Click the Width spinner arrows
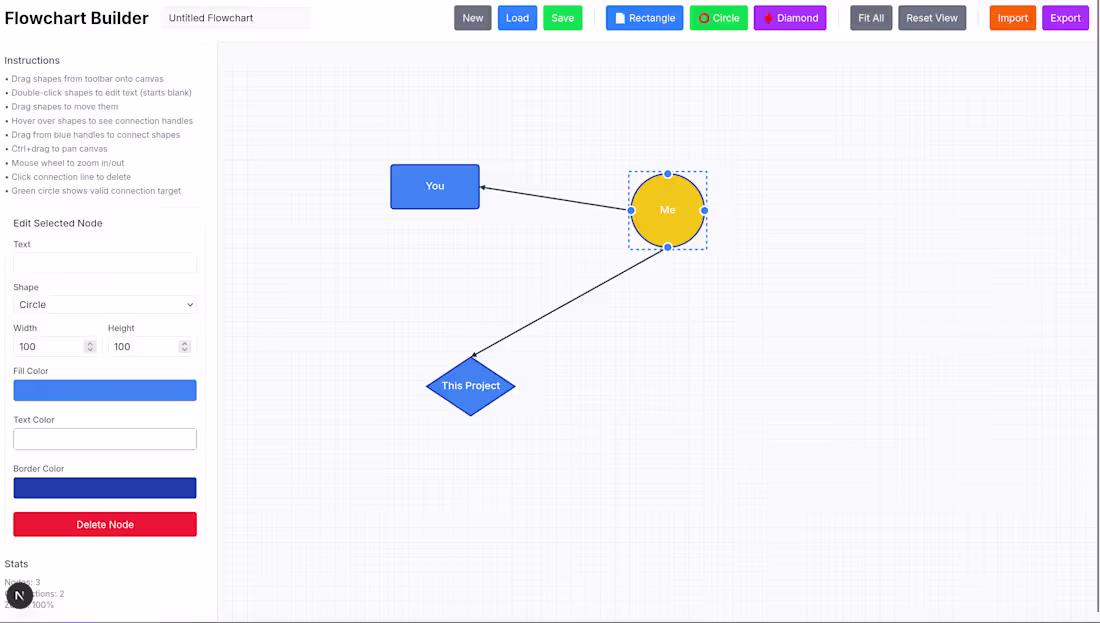This screenshot has height=623, width=1100. point(90,347)
